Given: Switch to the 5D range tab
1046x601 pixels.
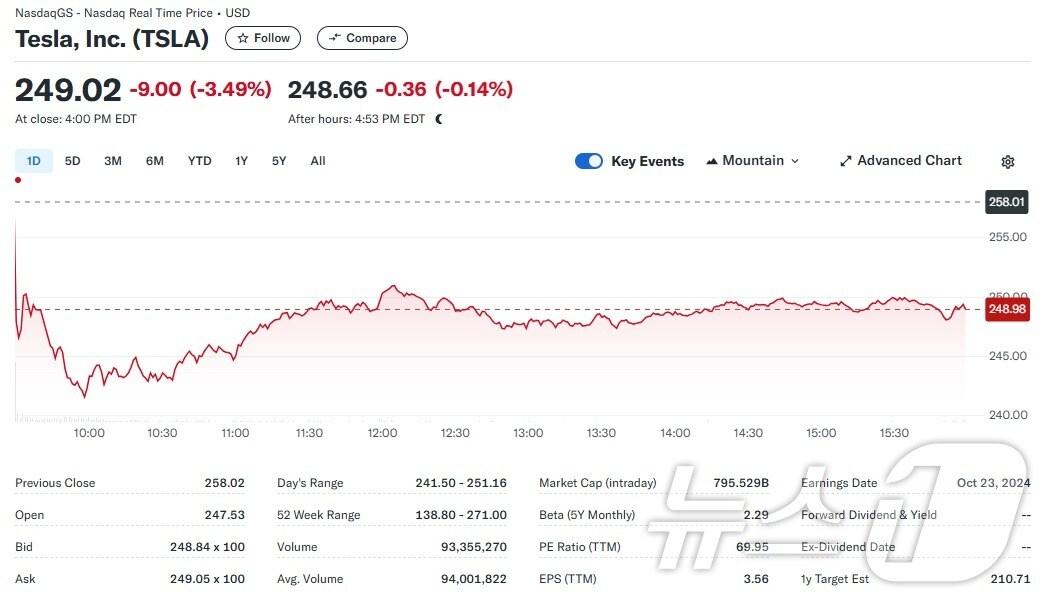Looking at the screenshot, I should pos(73,161).
